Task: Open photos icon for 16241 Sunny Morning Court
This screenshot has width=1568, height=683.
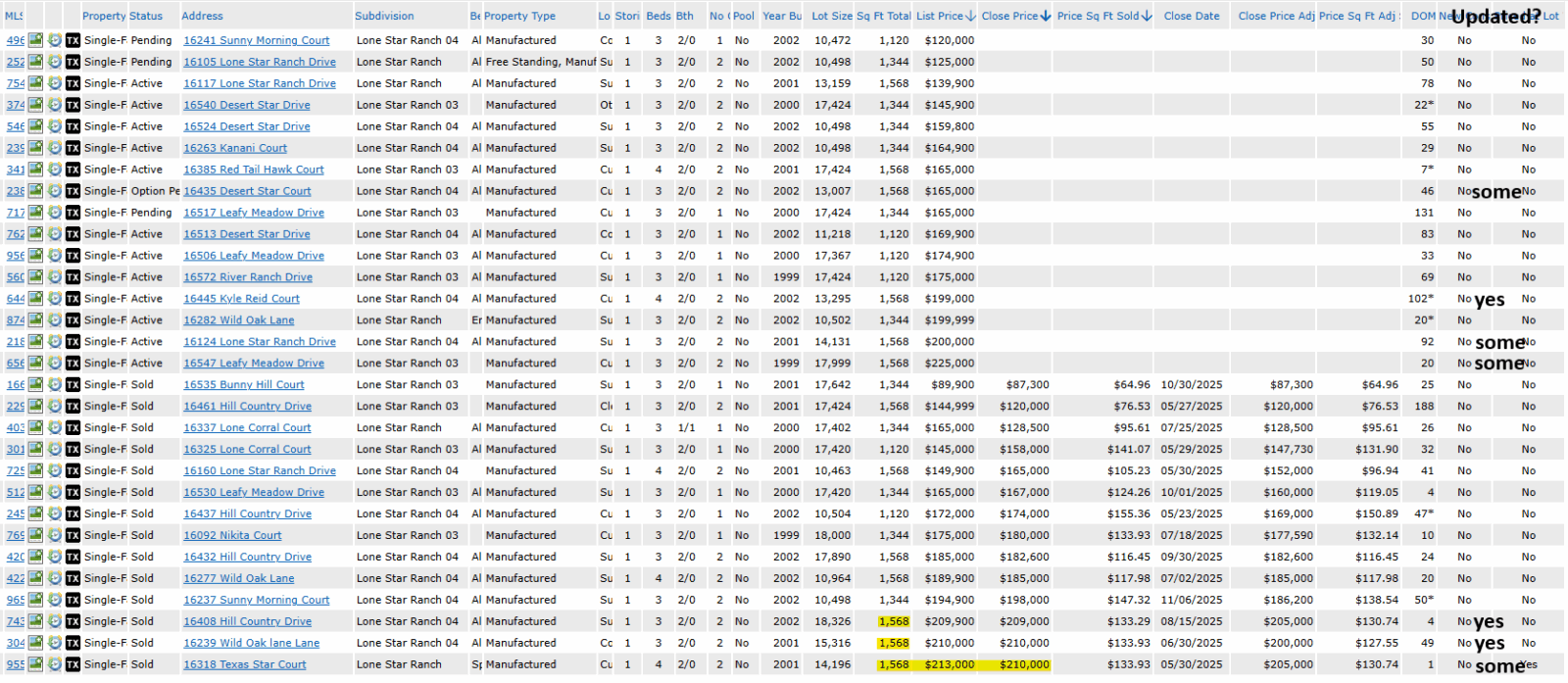Action: tap(35, 40)
